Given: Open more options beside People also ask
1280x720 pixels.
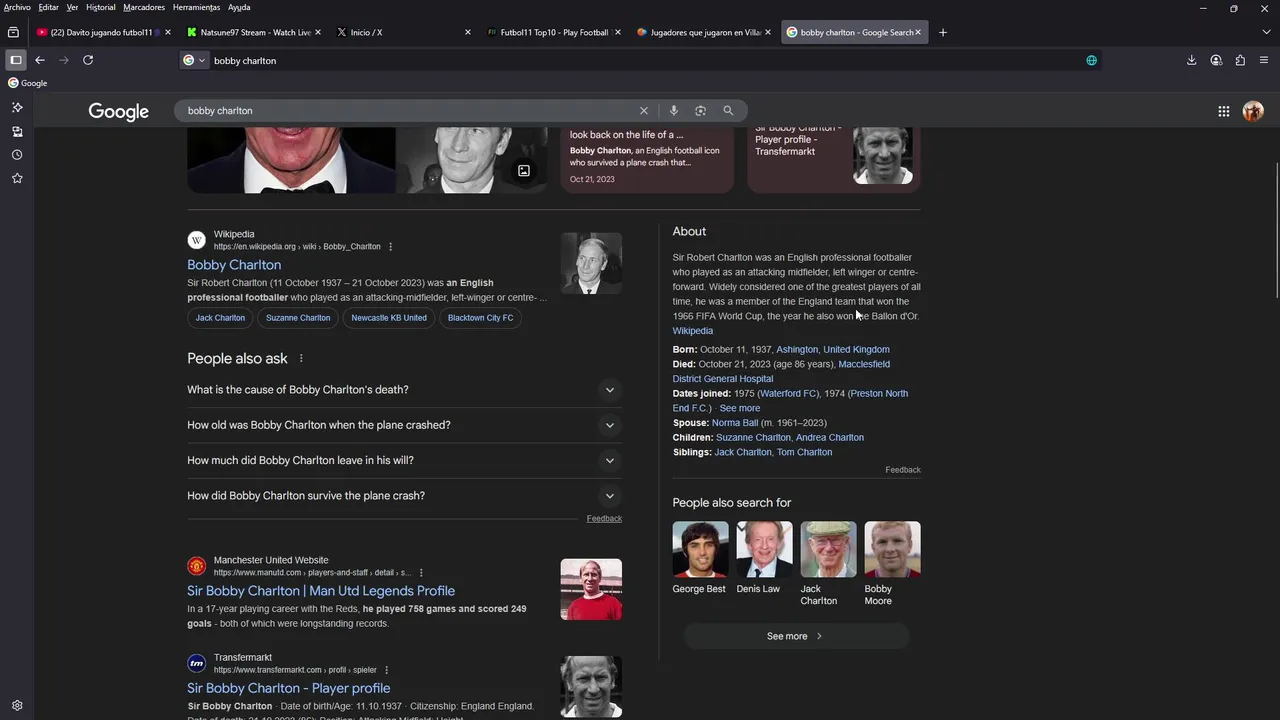Looking at the screenshot, I should tap(301, 359).
